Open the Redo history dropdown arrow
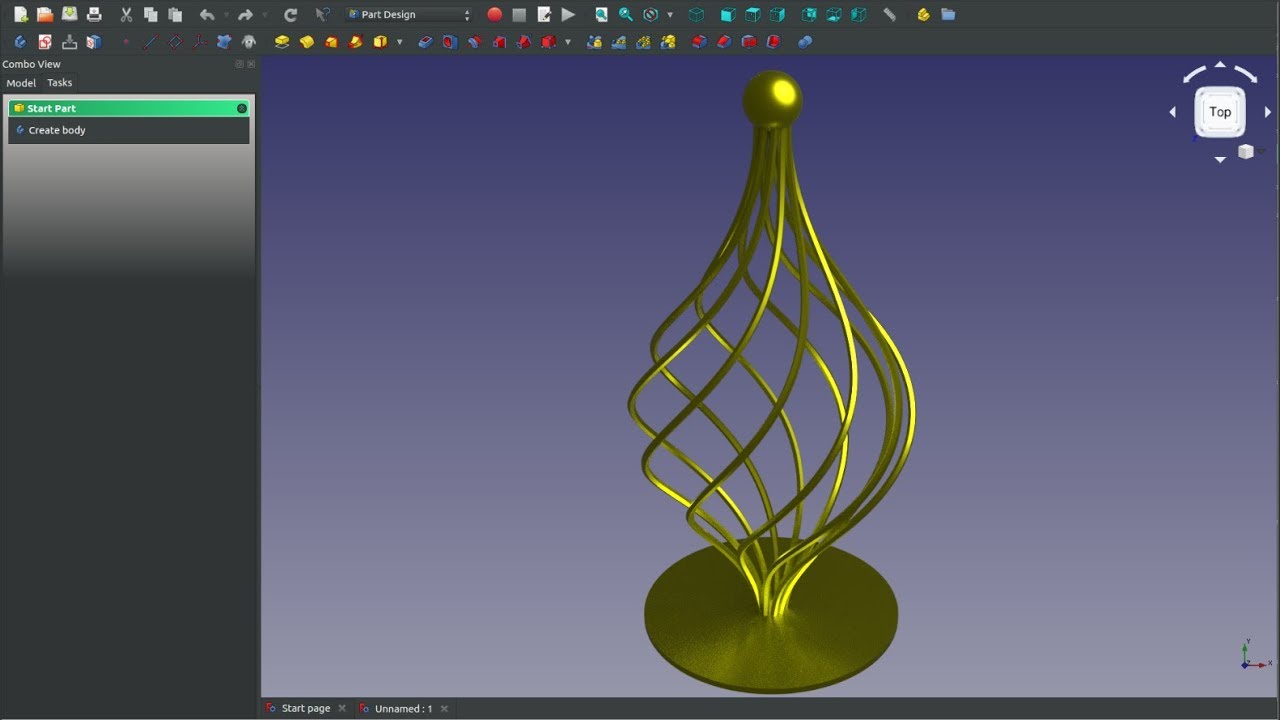1280x720 pixels. tap(263, 15)
